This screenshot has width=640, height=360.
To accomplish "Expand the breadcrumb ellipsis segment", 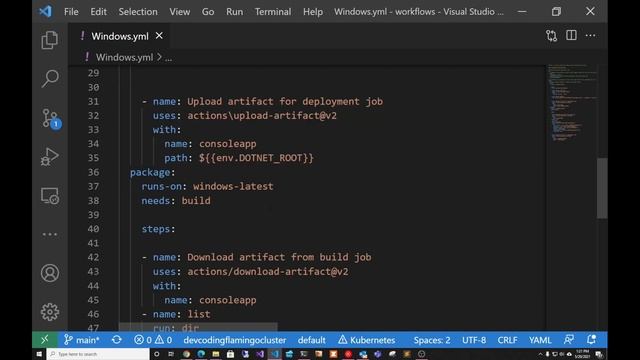I will click(x=169, y=58).
